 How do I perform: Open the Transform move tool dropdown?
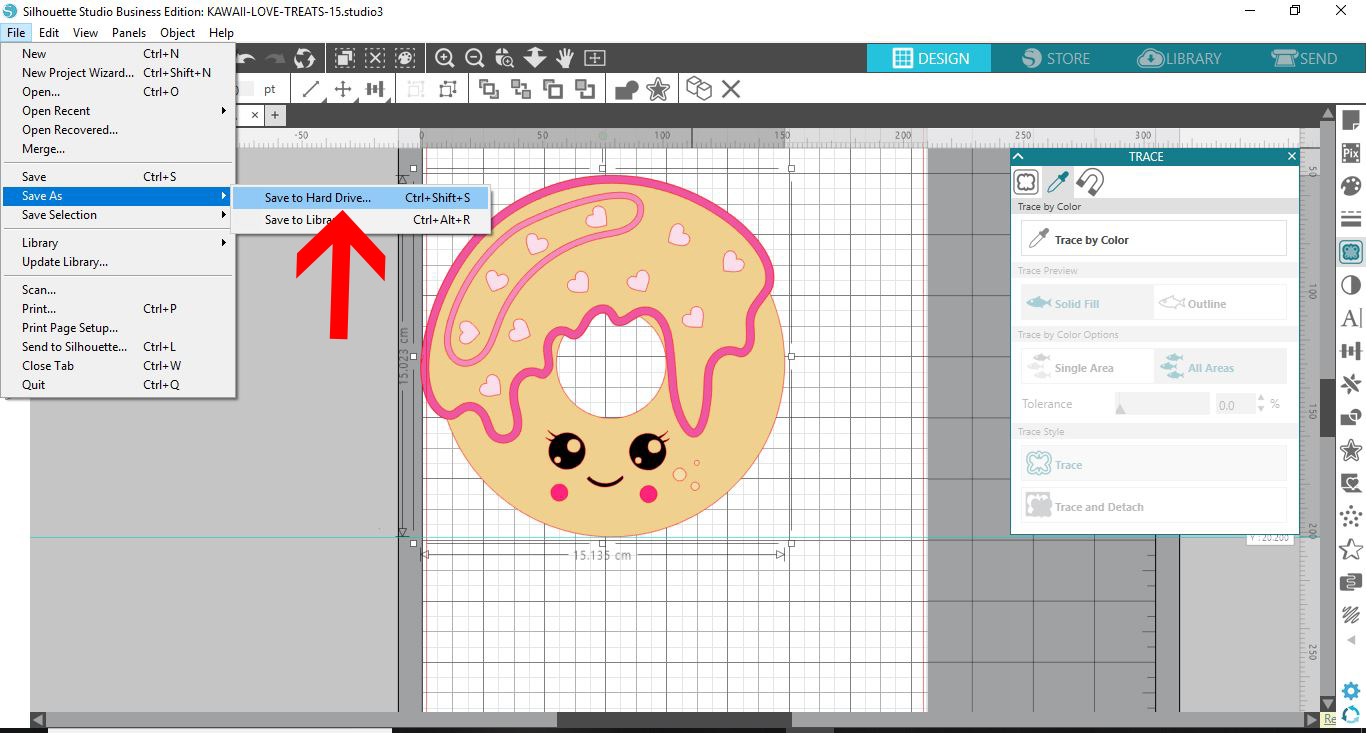pyautogui.click(x=343, y=89)
